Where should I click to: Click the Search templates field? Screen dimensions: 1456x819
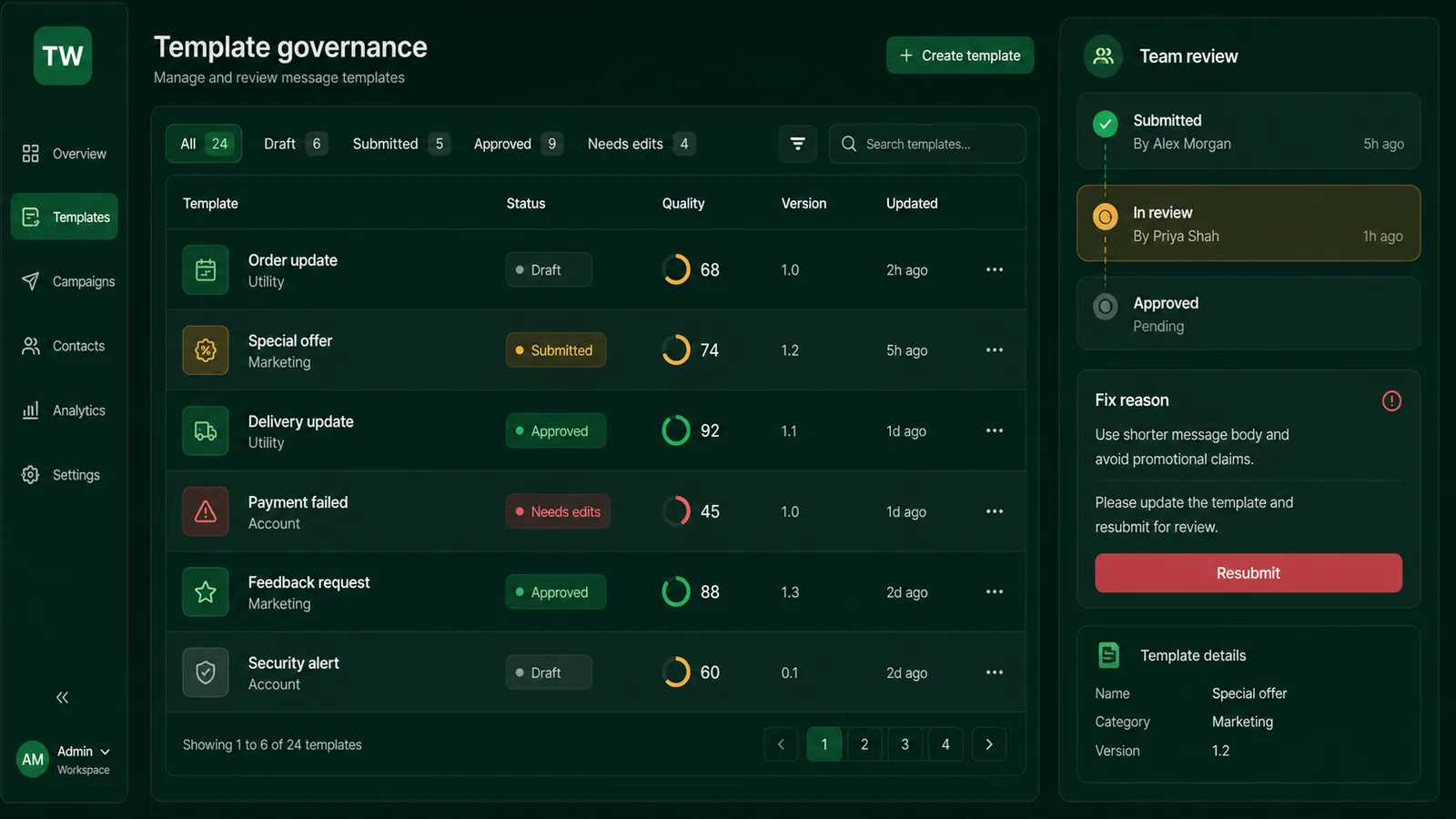[x=927, y=144]
